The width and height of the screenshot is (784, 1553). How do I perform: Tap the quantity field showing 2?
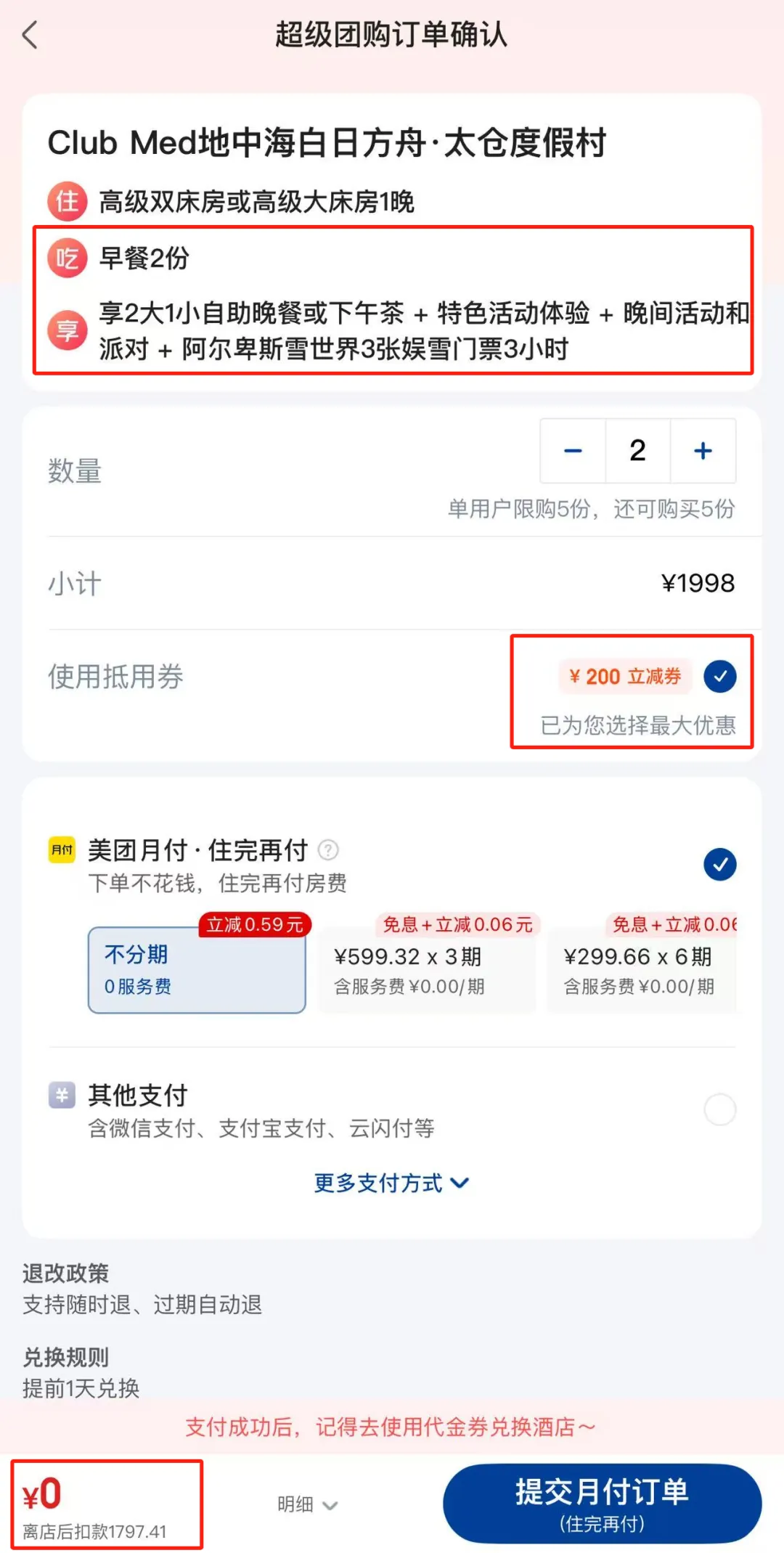[x=638, y=451]
